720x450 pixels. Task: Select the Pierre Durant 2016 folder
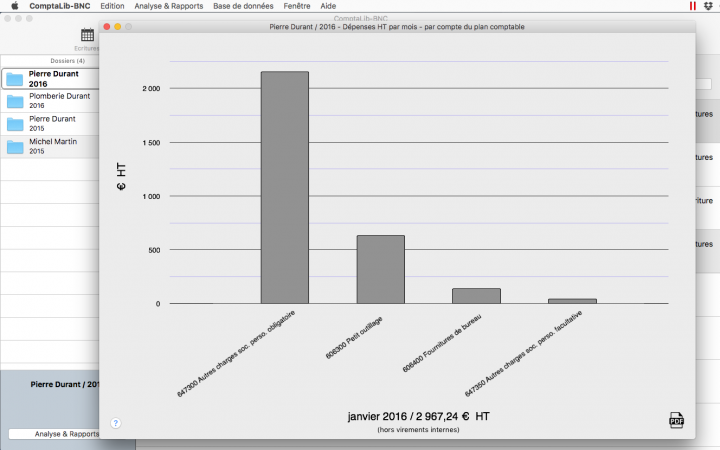[50, 79]
